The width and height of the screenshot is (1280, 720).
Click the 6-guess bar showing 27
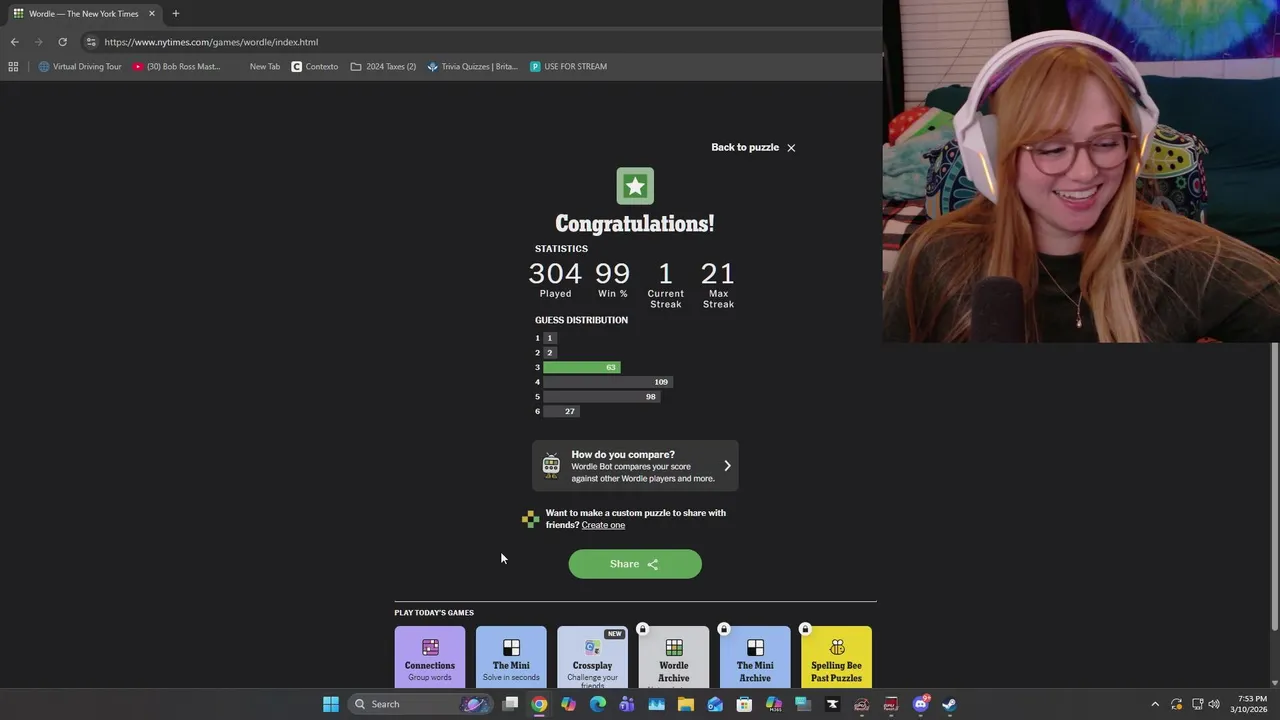pyautogui.click(x=561, y=411)
